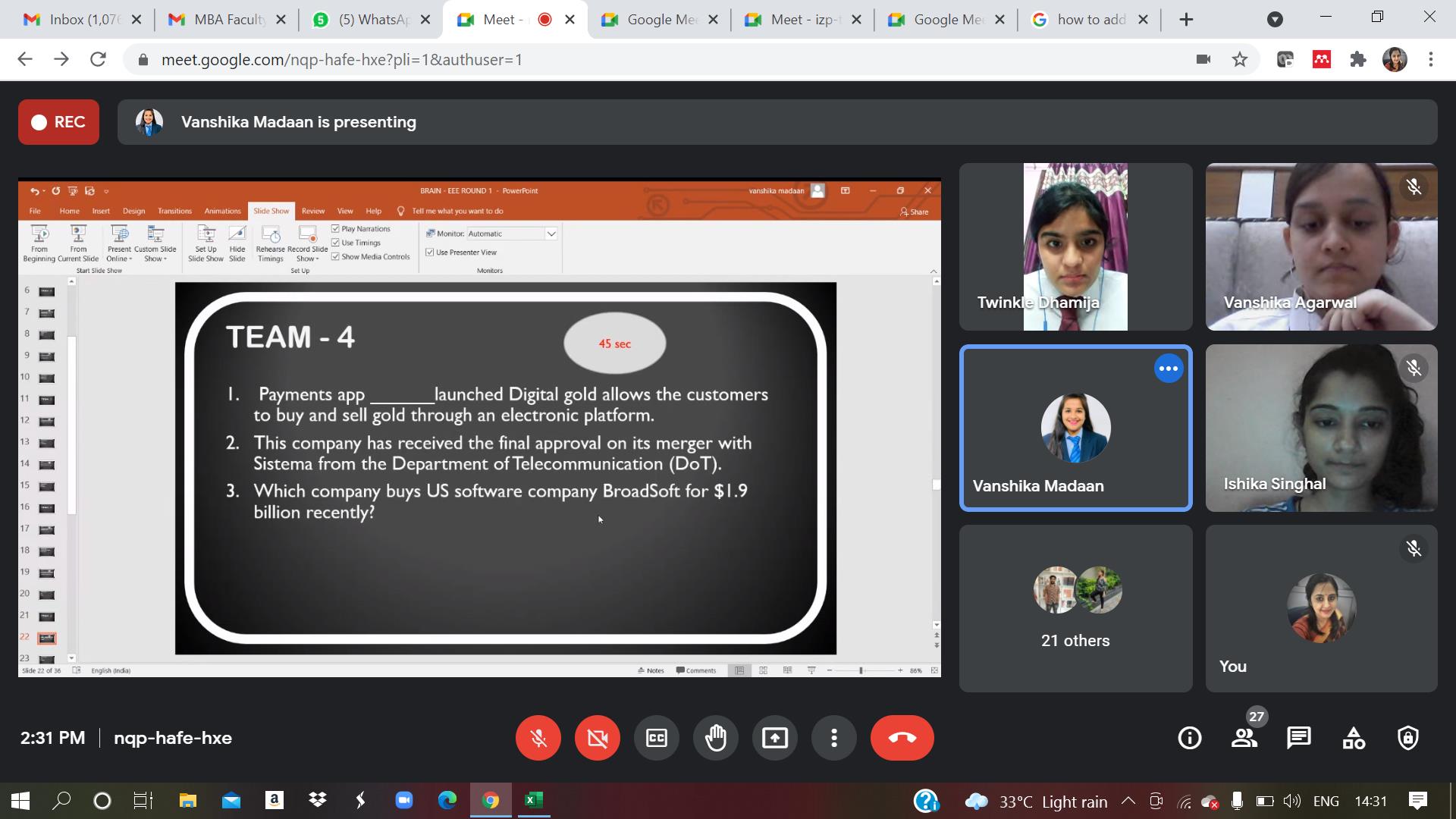Open options on Vanshika Madaan tile

pos(1169,369)
